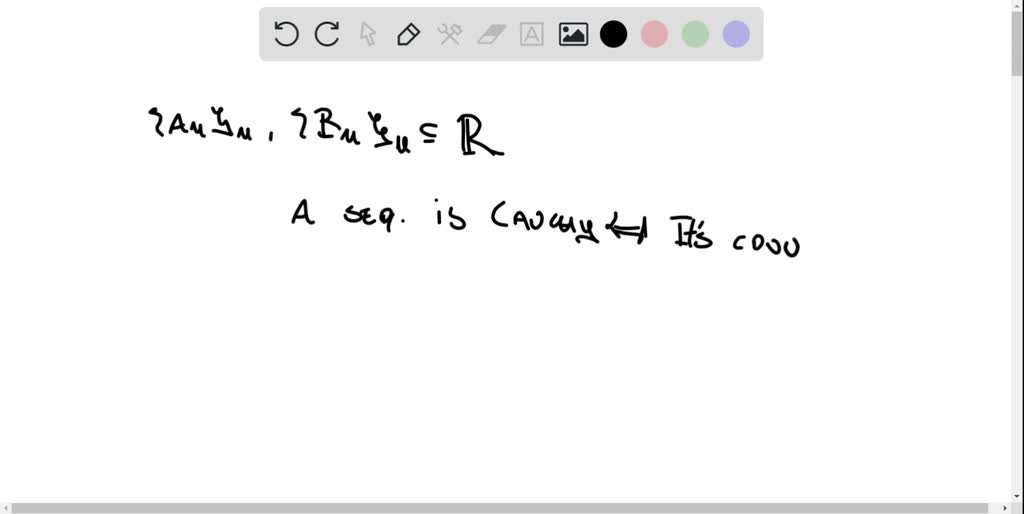Click the horizontal scrollbar at bottom
Image resolution: width=1024 pixels, height=514 pixels.
500,508
